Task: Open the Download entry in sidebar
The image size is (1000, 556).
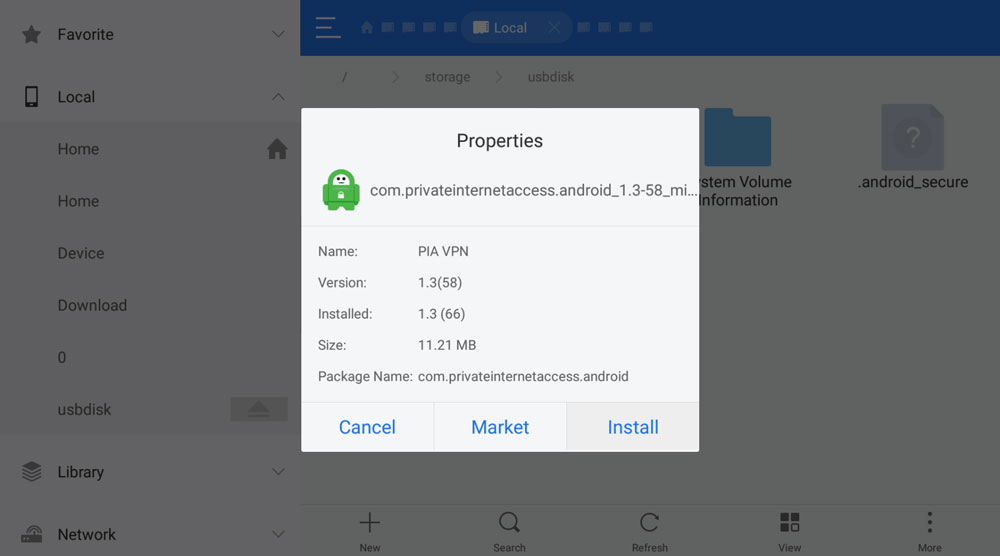Action: point(150,305)
